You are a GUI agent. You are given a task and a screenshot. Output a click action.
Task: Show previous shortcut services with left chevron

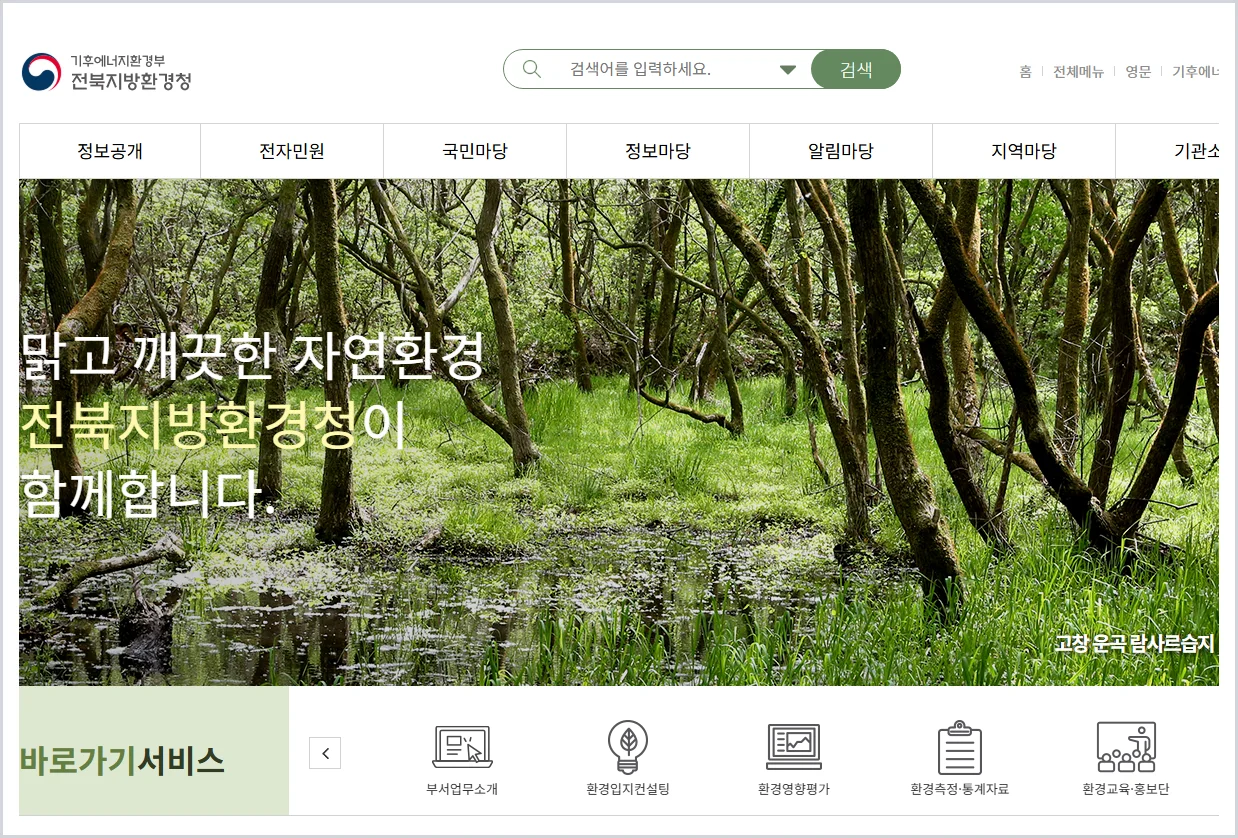(325, 753)
